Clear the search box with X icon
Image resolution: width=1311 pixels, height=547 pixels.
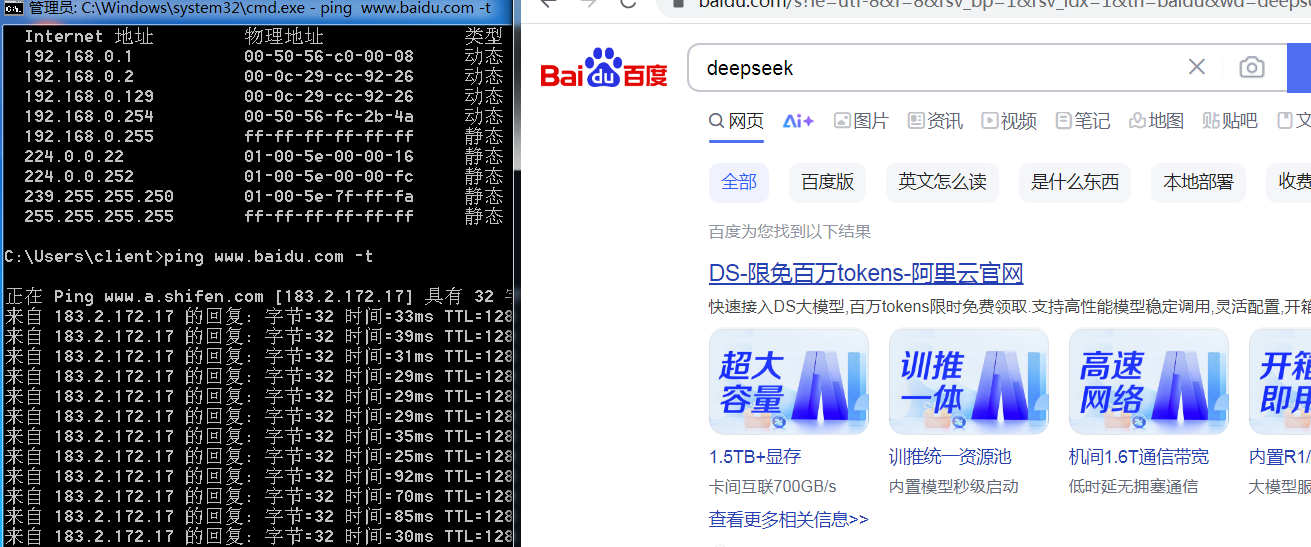point(1197,67)
